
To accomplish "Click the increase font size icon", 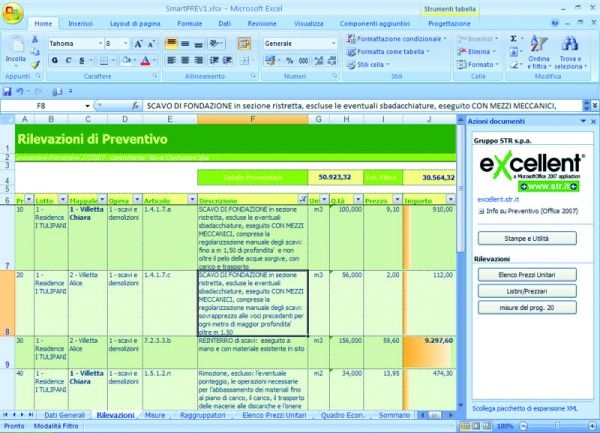I will (138, 44).
